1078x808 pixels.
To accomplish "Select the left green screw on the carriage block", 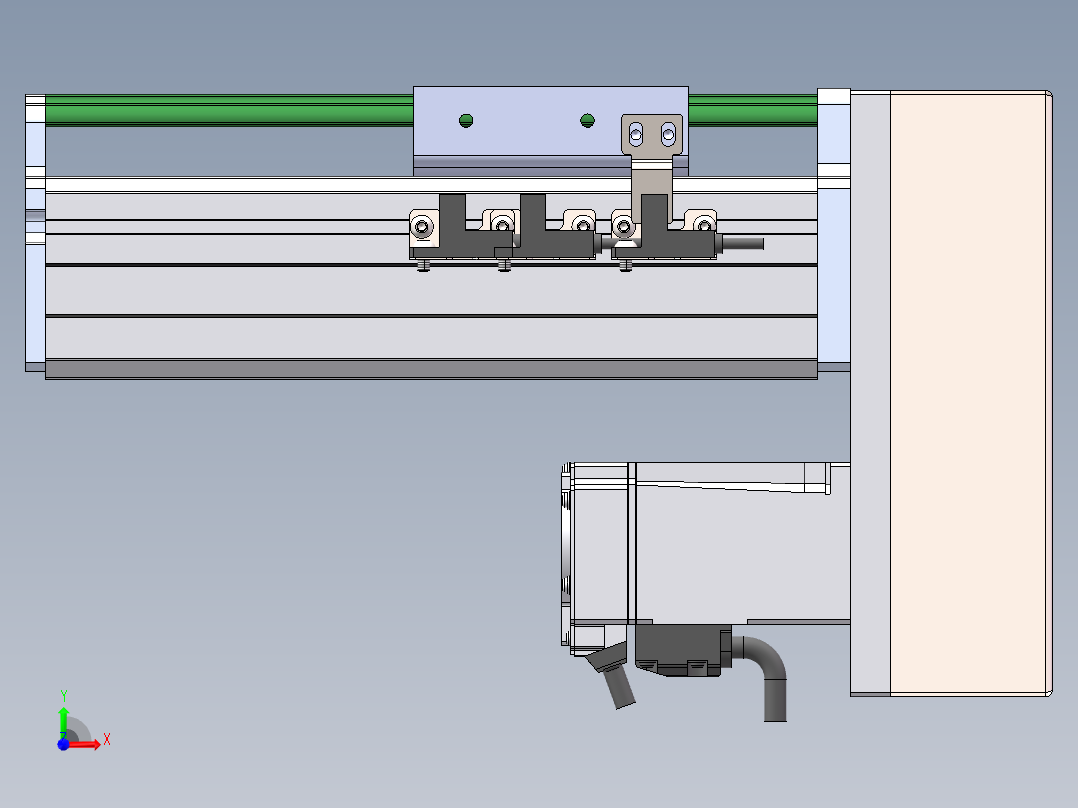I will 466,121.
